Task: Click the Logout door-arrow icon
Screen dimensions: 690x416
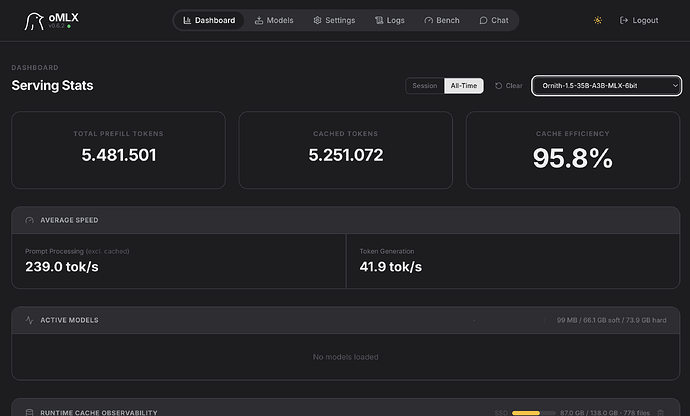Action: [x=624, y=20]
